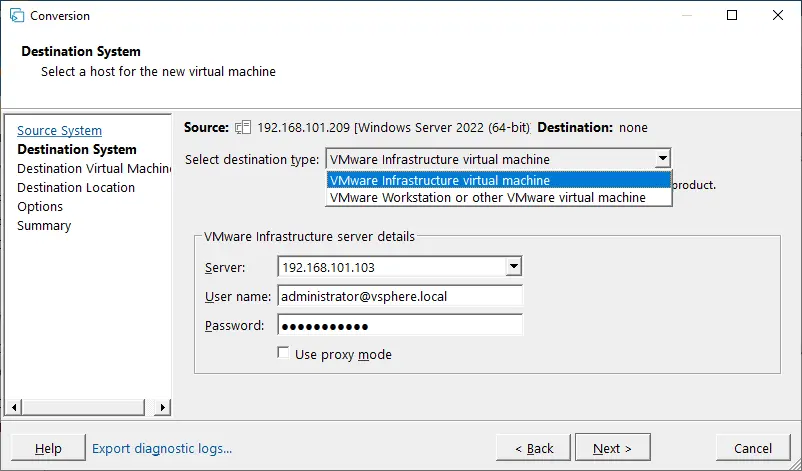Click 'VMware Infrastructure server details' group label
Viewport: 802px width, 471px height.
[x=309, y=237]
